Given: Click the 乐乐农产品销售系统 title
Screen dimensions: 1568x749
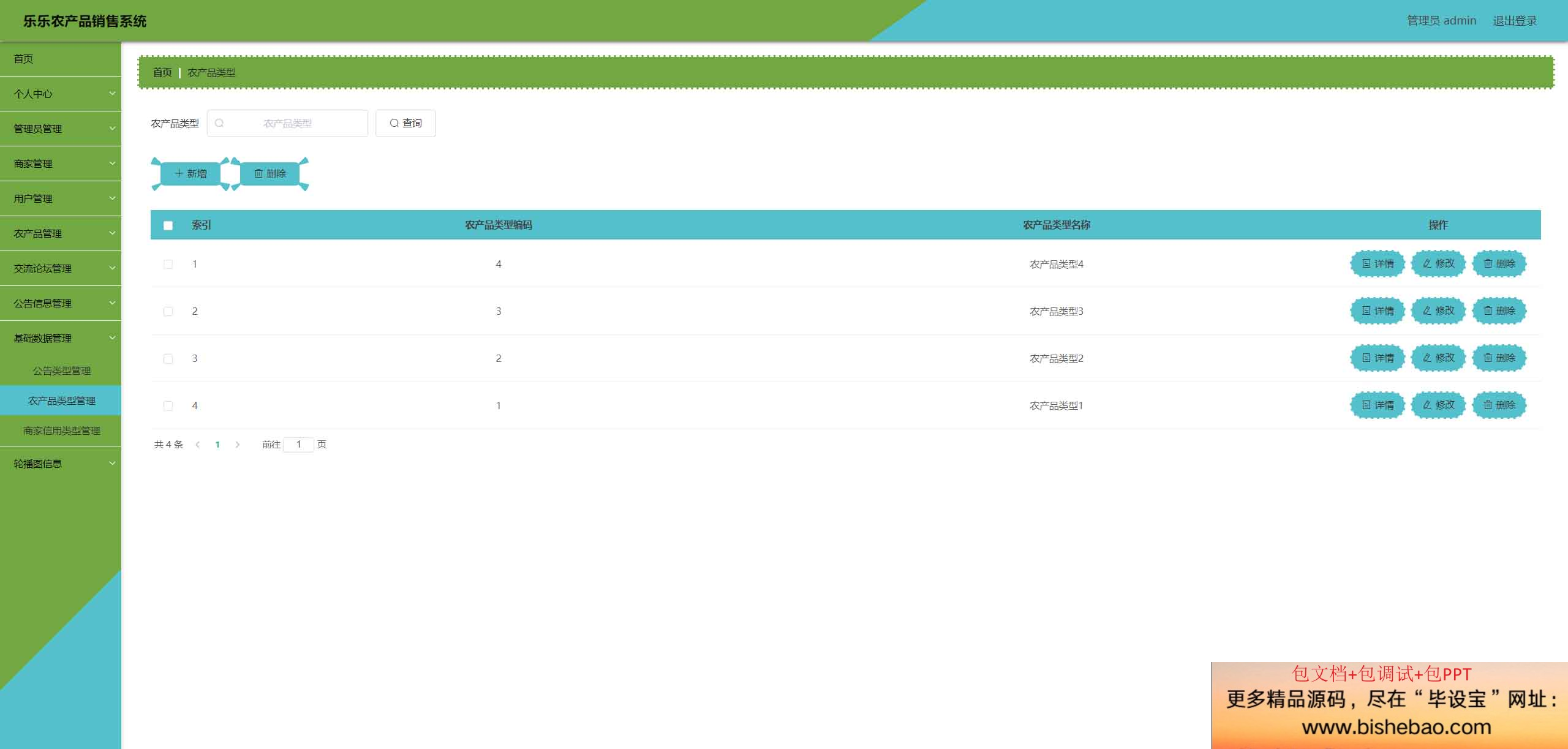Looking at the screenshot, I should (x=85, y=21).
